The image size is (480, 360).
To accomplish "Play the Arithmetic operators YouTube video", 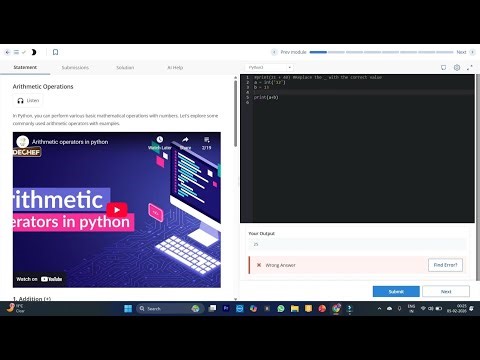I will [117, 210].
